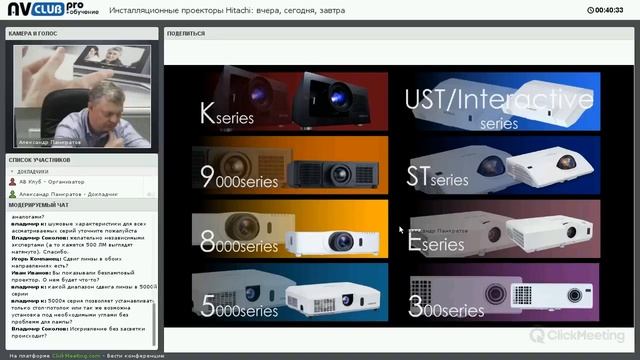Screen dimensions: 640x360
Task: Click Владимир Соколов's message about Исправление
Action: (78, 332)
